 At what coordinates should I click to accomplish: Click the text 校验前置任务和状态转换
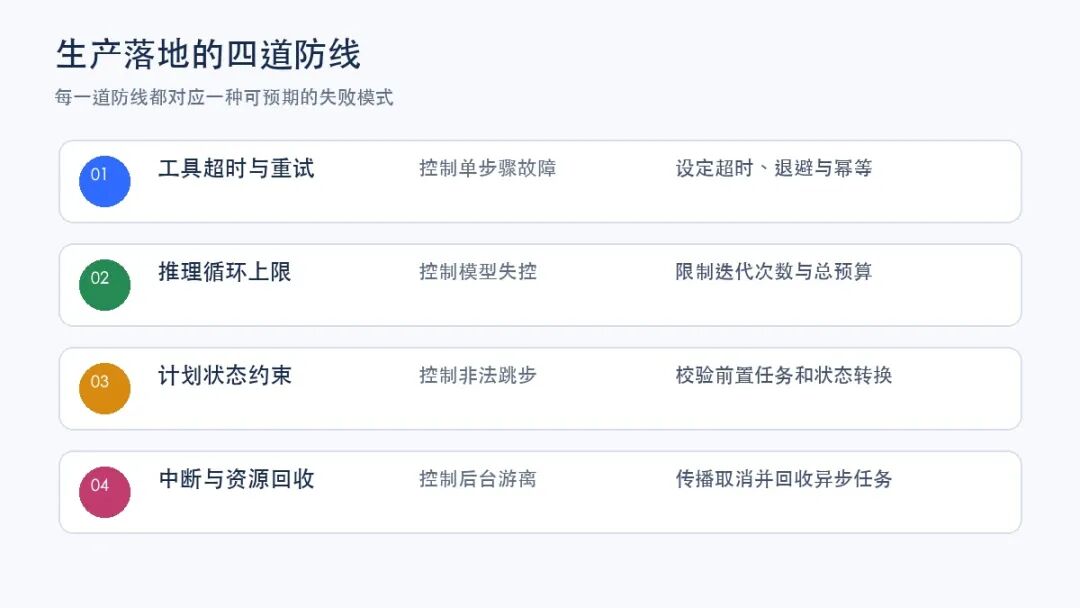pyautogui.click(x=784, y=375)
